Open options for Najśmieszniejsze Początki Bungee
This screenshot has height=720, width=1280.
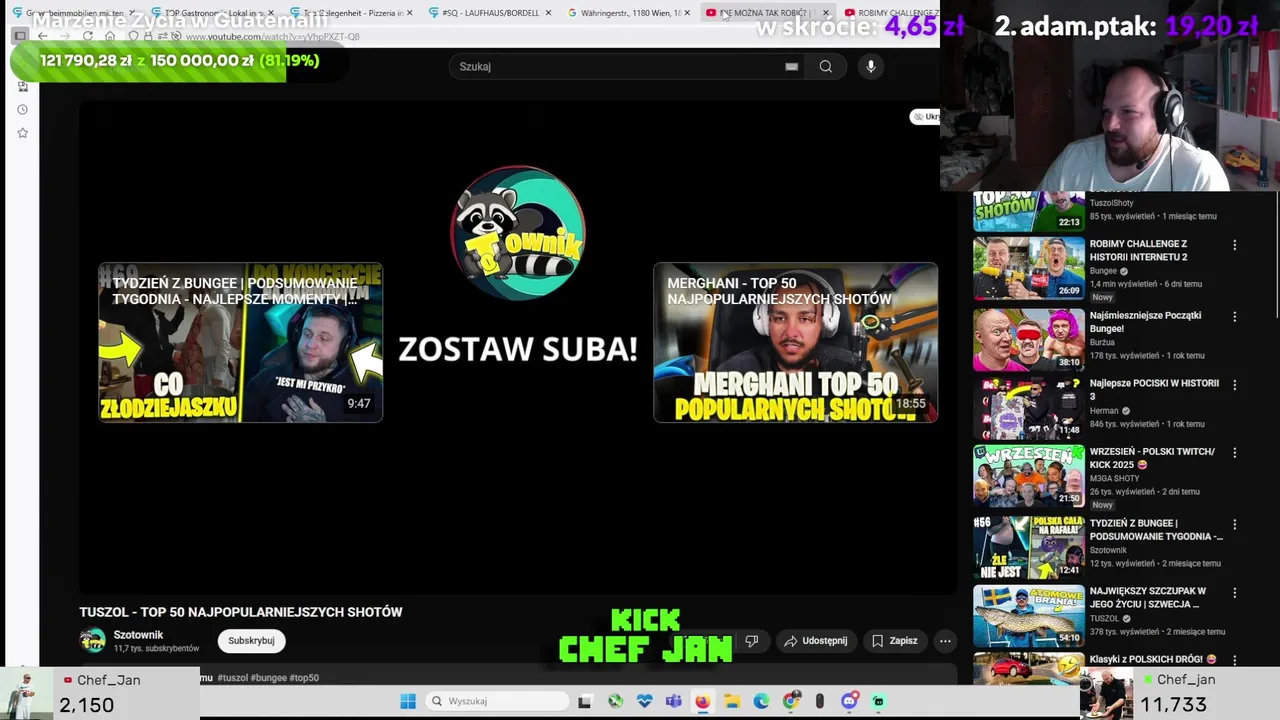click(x=1234, y=317)
